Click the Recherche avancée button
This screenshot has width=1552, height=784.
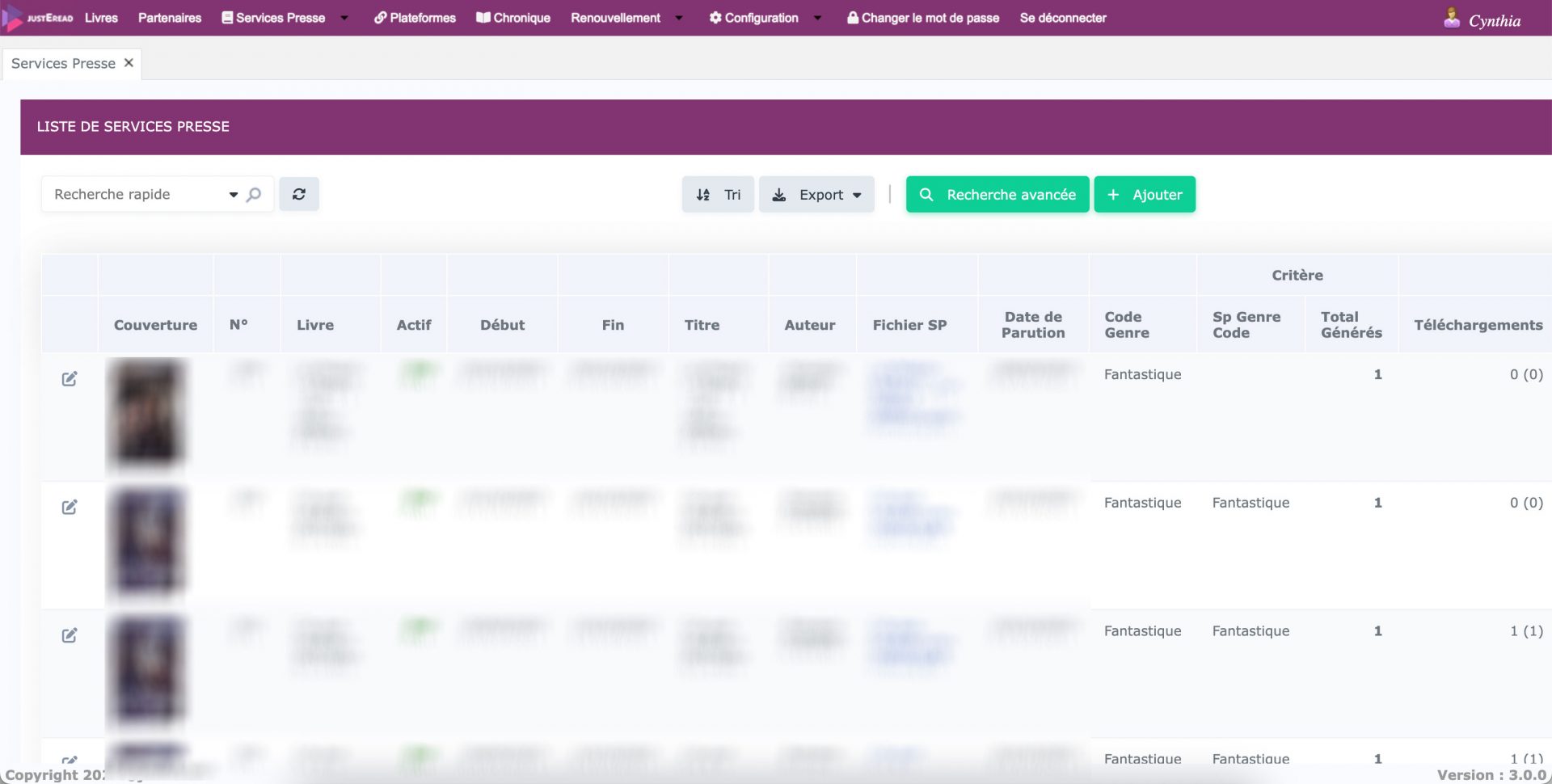pos(997,194)
